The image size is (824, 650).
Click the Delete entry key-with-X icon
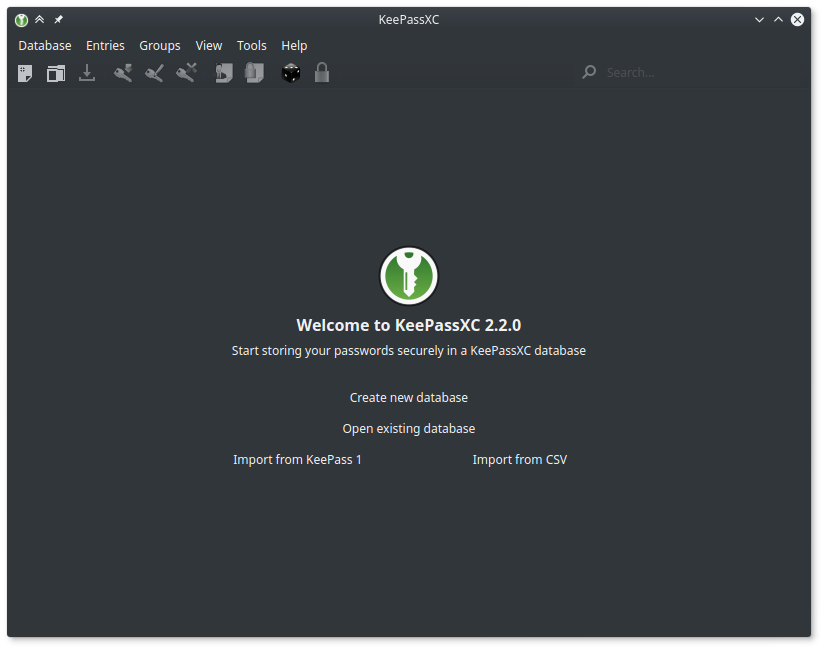coord(186,73)
